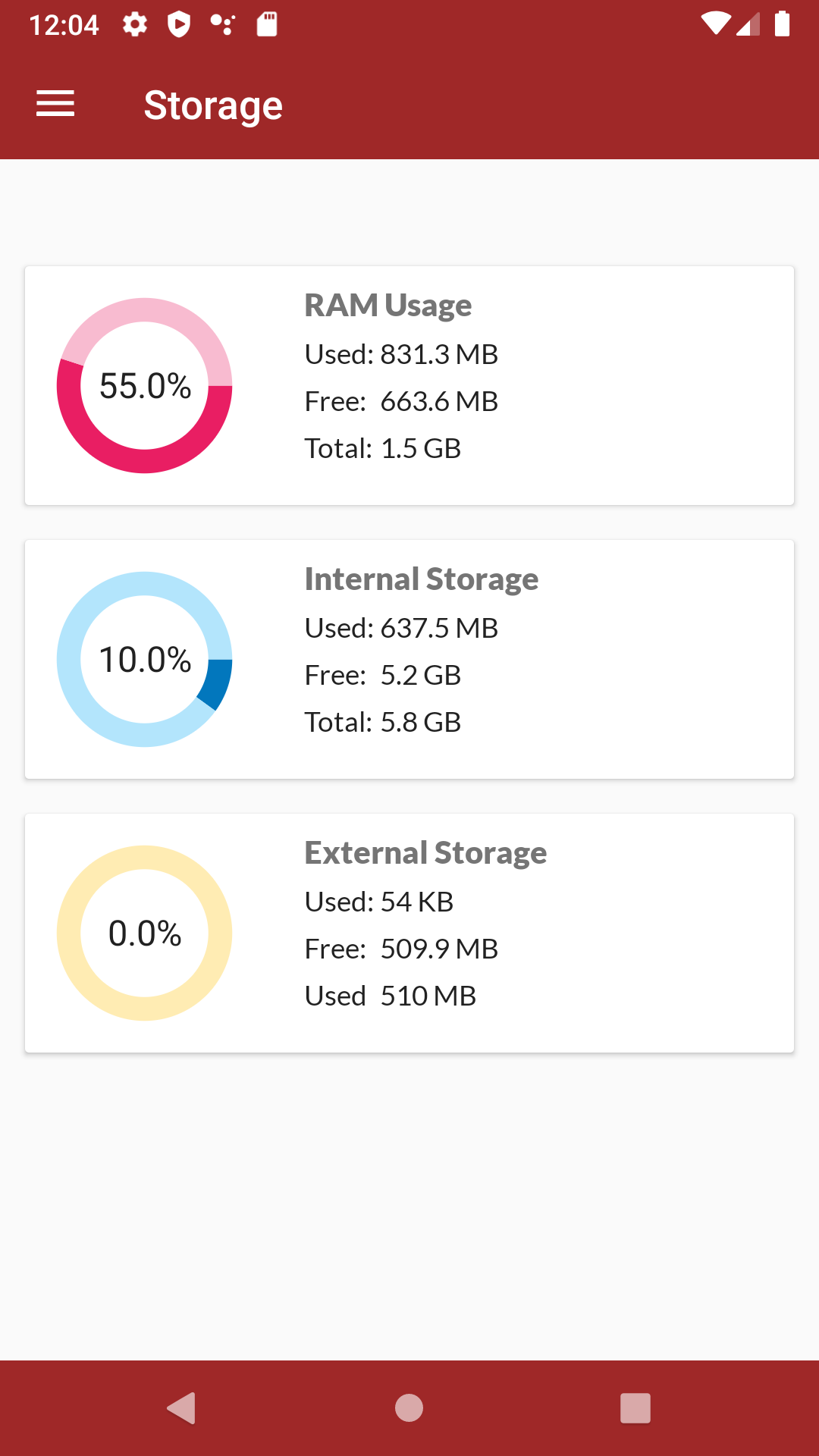
Task: Tap the settings gear icon in status bar
Action: 135,25
